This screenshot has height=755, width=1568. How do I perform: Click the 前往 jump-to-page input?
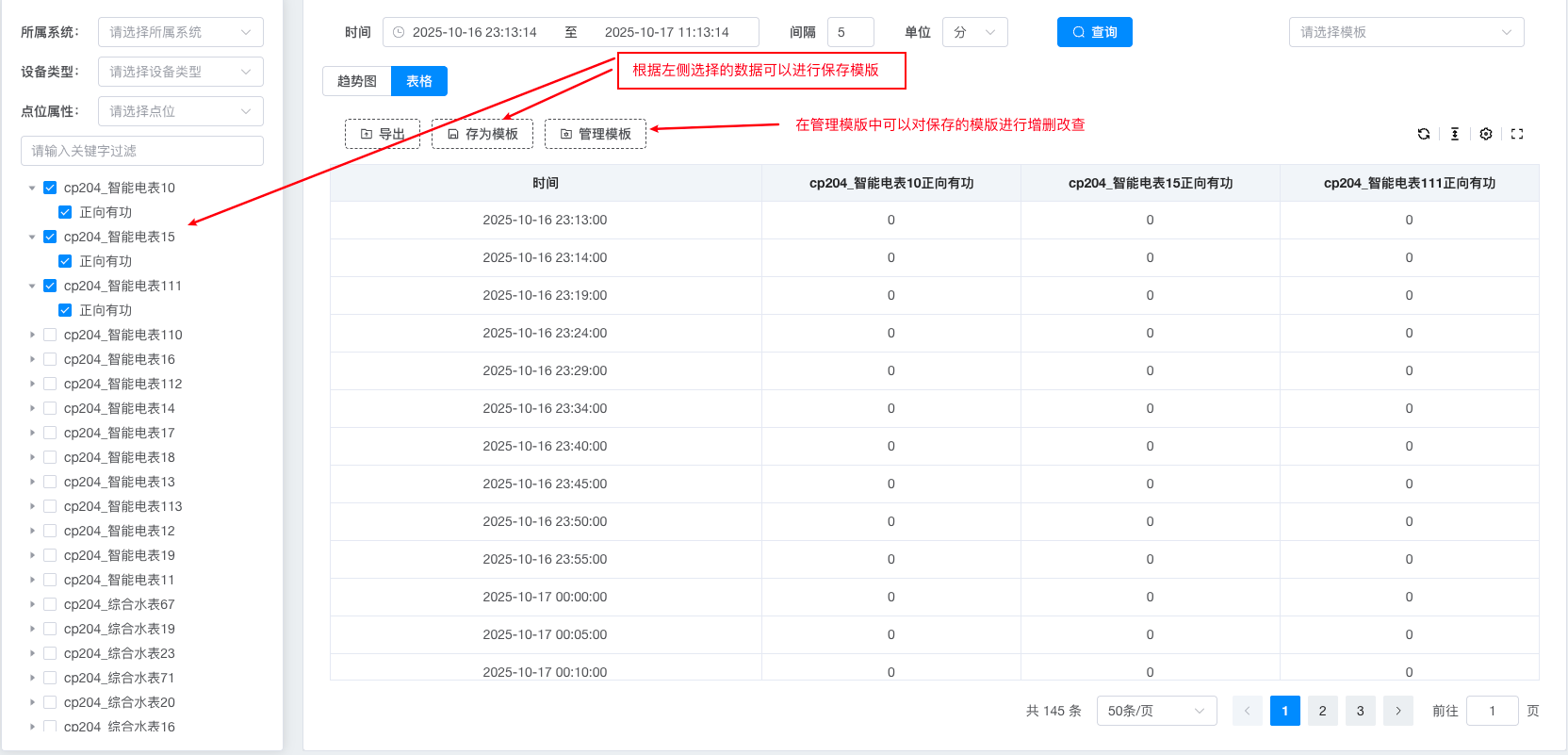pos(1493,711)
